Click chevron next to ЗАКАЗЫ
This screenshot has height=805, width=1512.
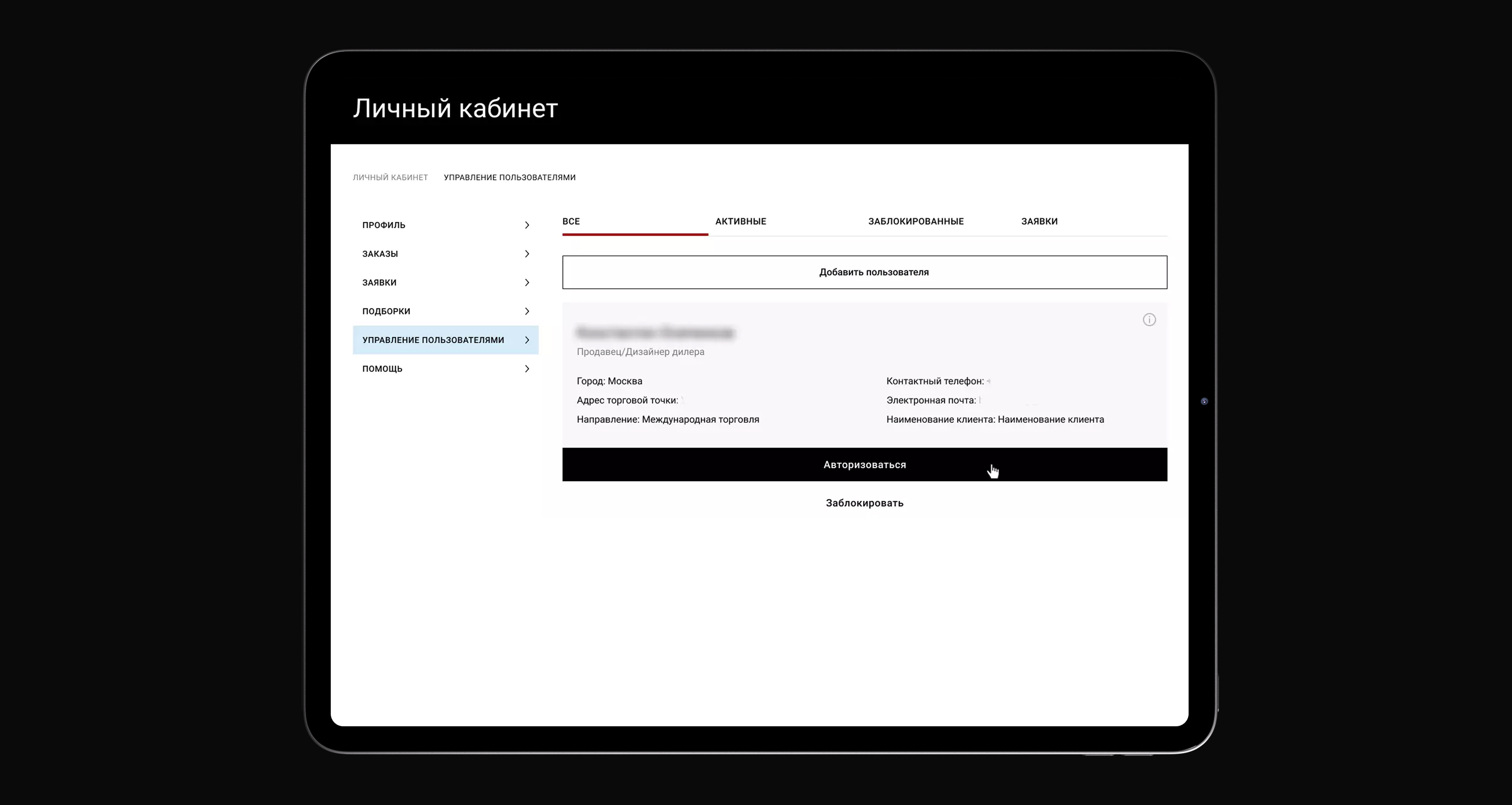point(527,254)
